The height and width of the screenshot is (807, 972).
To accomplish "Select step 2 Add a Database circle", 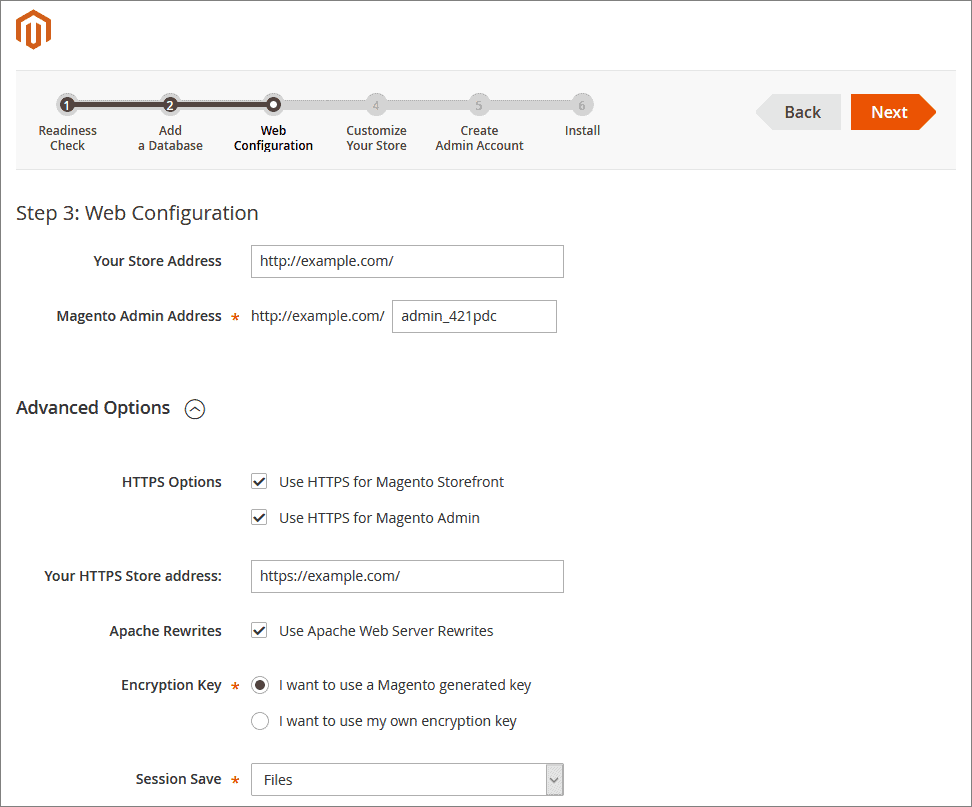I will point(170,105).
